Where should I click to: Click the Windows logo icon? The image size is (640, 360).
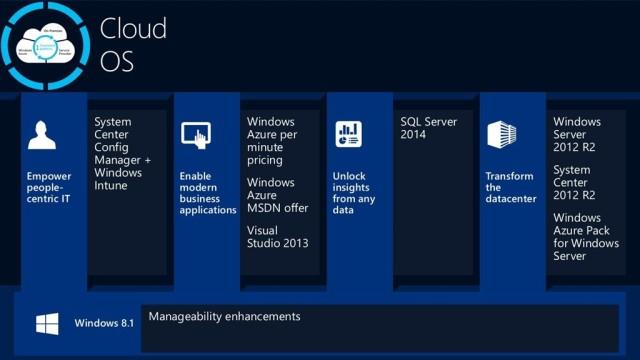pos(47,324)
